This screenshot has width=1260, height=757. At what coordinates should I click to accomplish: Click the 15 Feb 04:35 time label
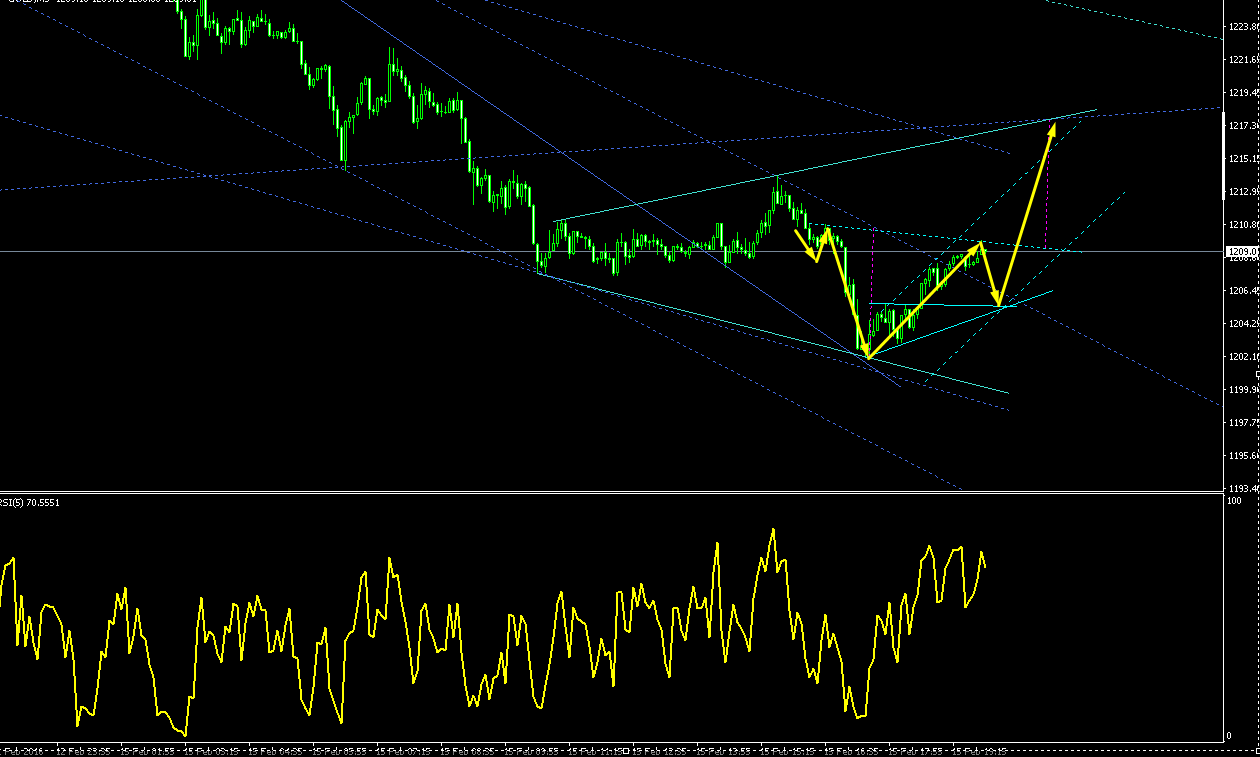click(x=276, y=750)
